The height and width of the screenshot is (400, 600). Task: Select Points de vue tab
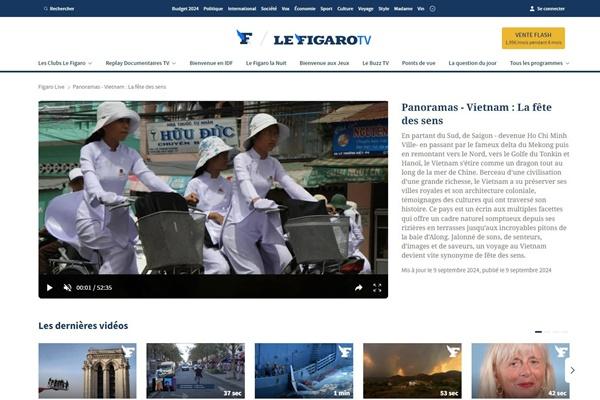(418, 63)
